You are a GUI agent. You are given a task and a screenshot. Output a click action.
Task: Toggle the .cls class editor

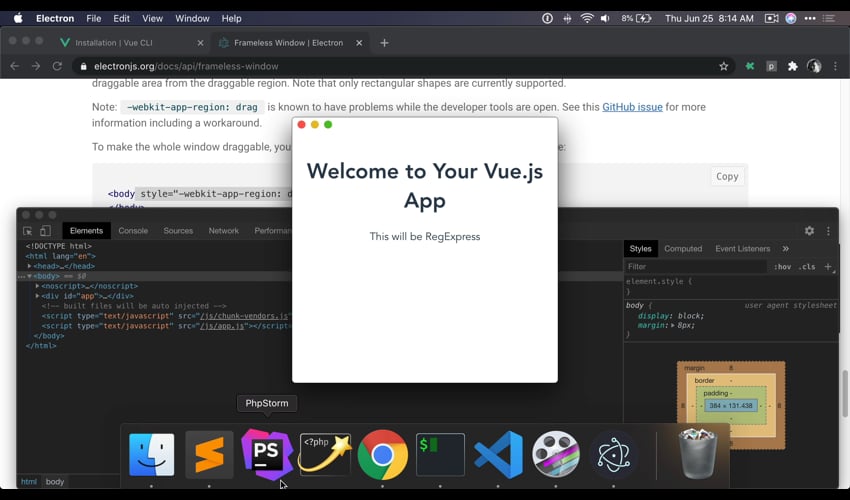click(807, 267)
